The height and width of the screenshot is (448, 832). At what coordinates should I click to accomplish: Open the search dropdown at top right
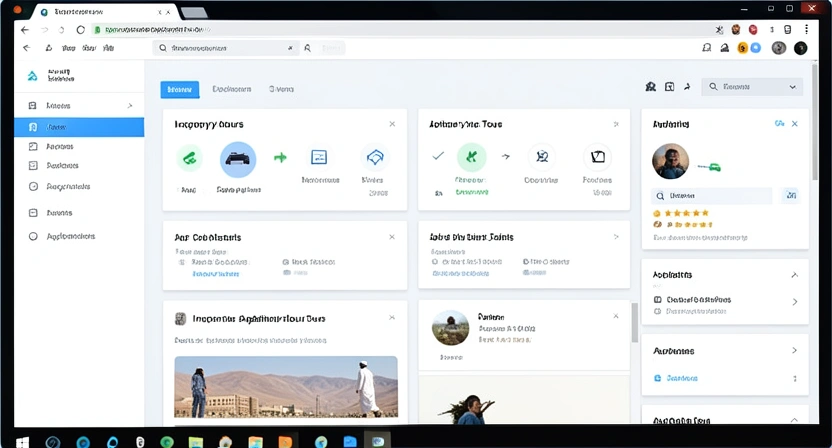[x=793, y=87]
